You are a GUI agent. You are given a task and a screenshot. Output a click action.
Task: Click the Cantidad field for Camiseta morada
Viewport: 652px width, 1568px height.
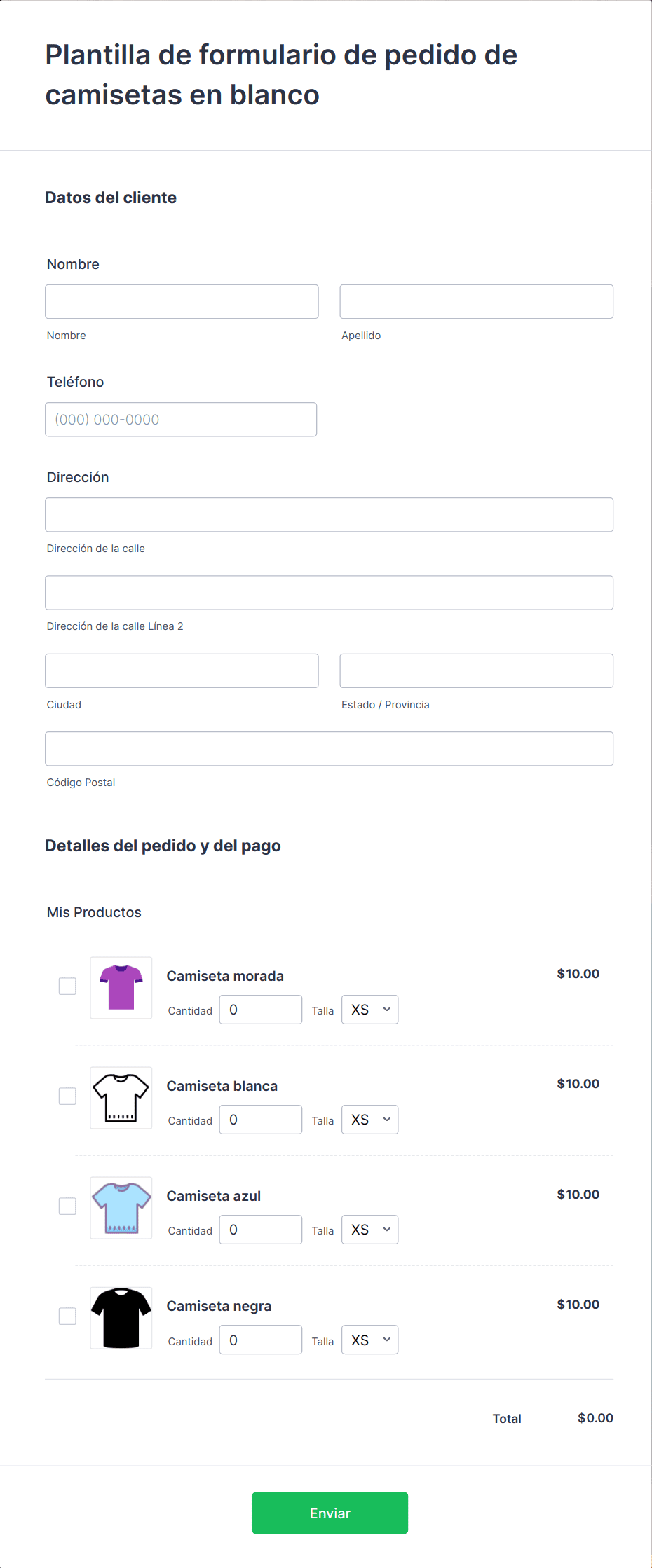coord(260,1010)
